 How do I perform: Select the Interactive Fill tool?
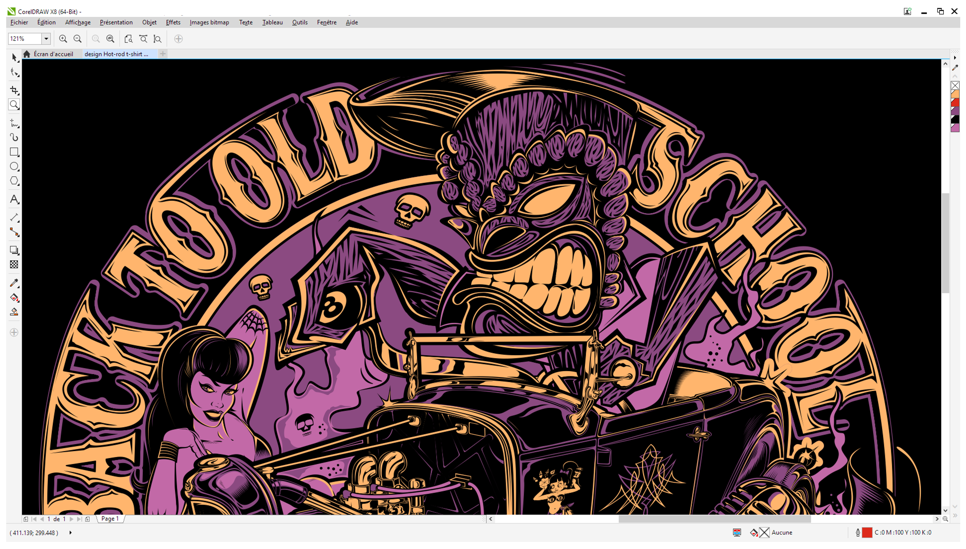(14, 298)
